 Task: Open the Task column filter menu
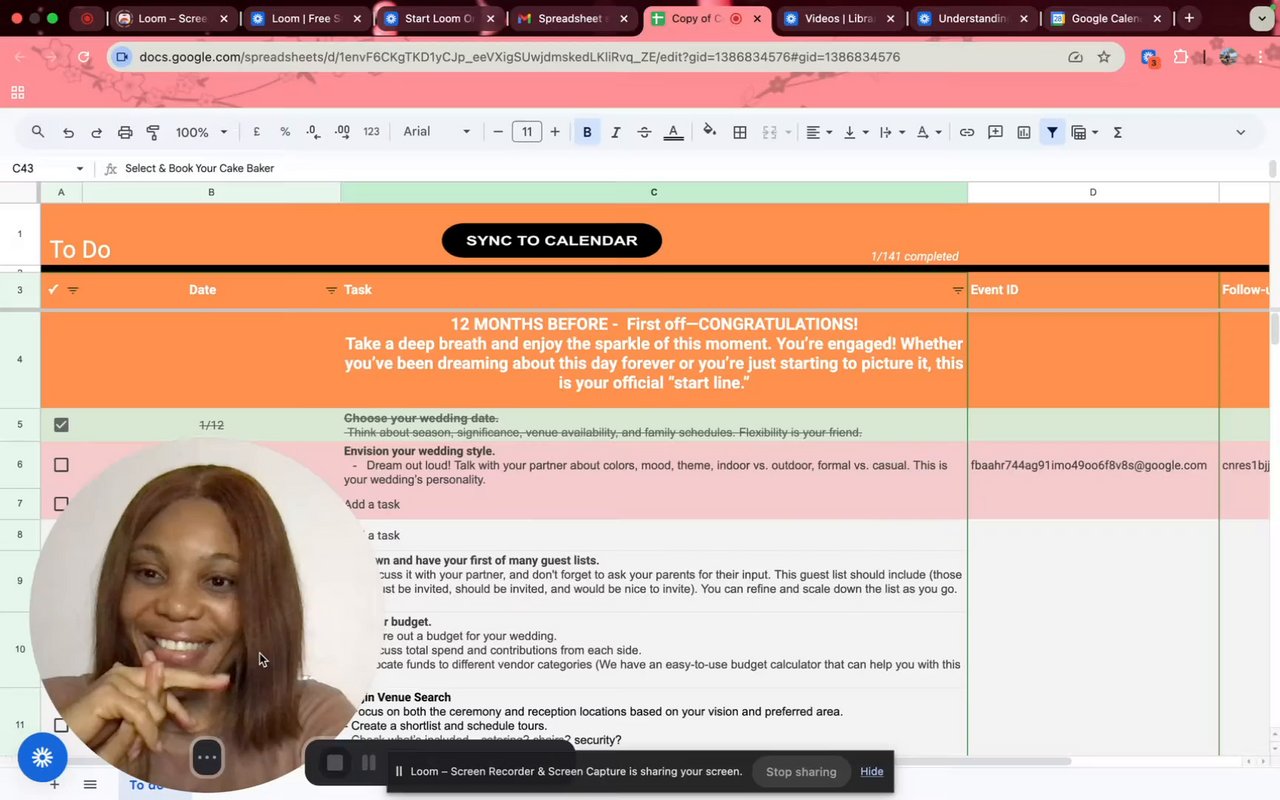click(958, 290)
